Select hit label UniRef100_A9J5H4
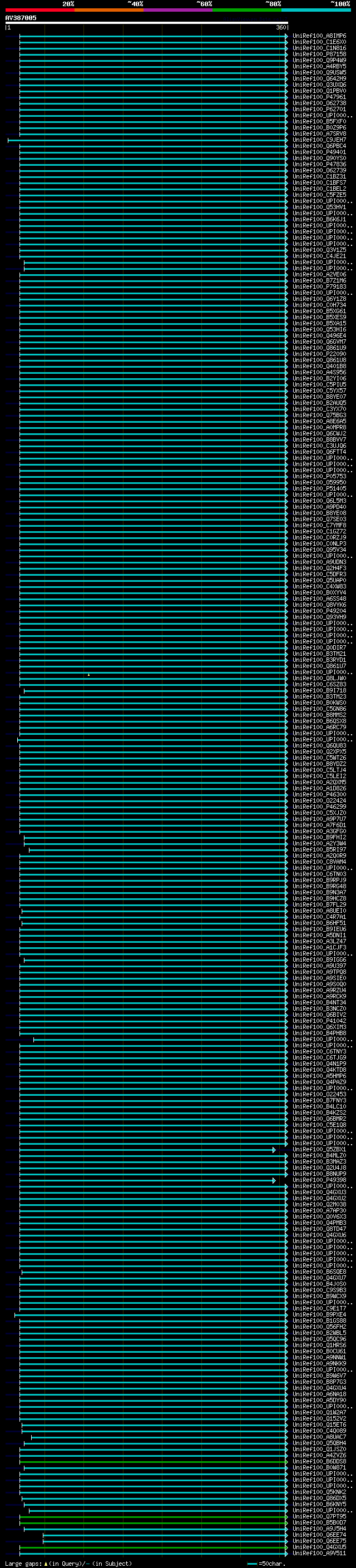Screen dimensions: 356x1568 (x=319, y=1529)
